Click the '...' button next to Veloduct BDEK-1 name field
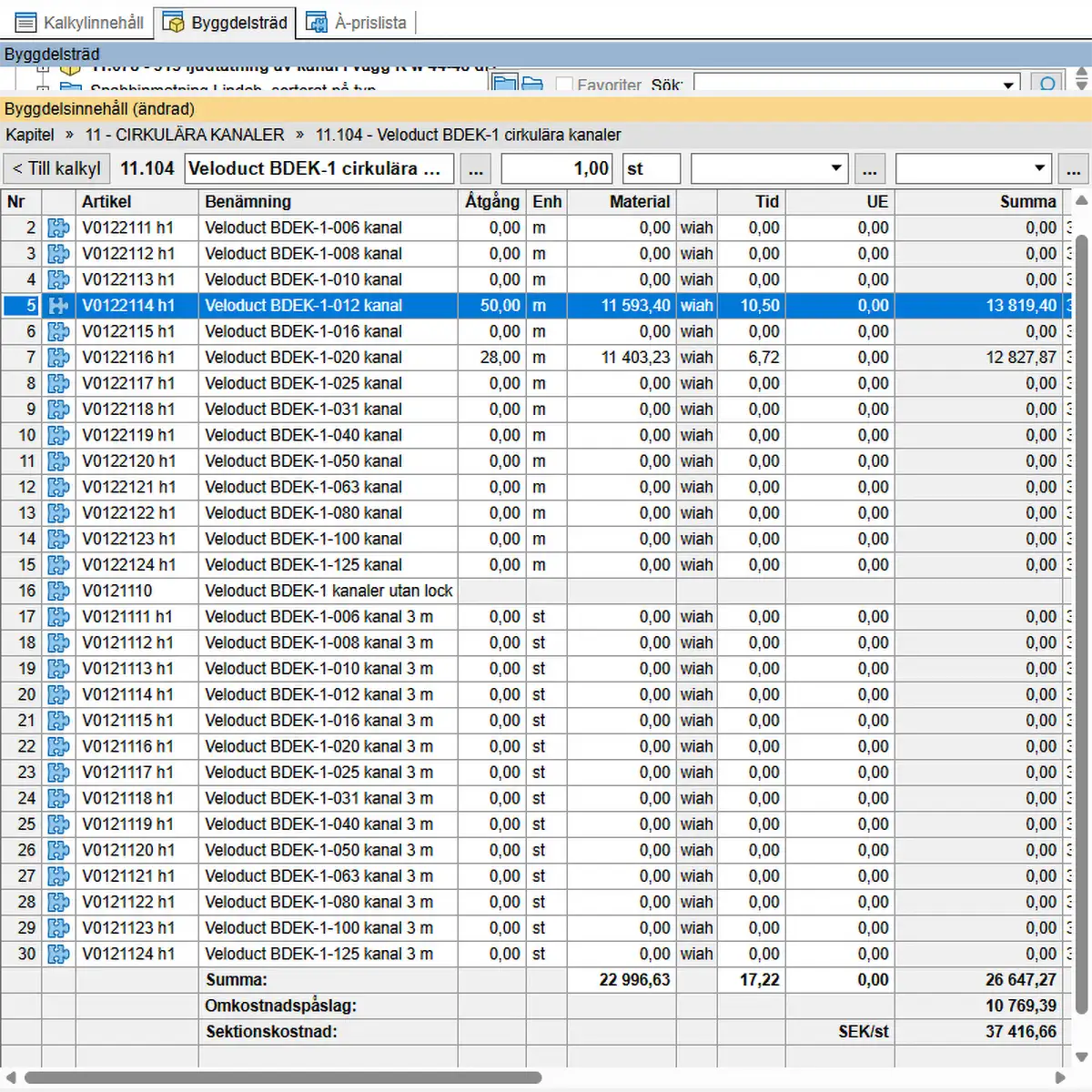The height and width of the screenshot is (1092, 1092). tap(475, 169)
